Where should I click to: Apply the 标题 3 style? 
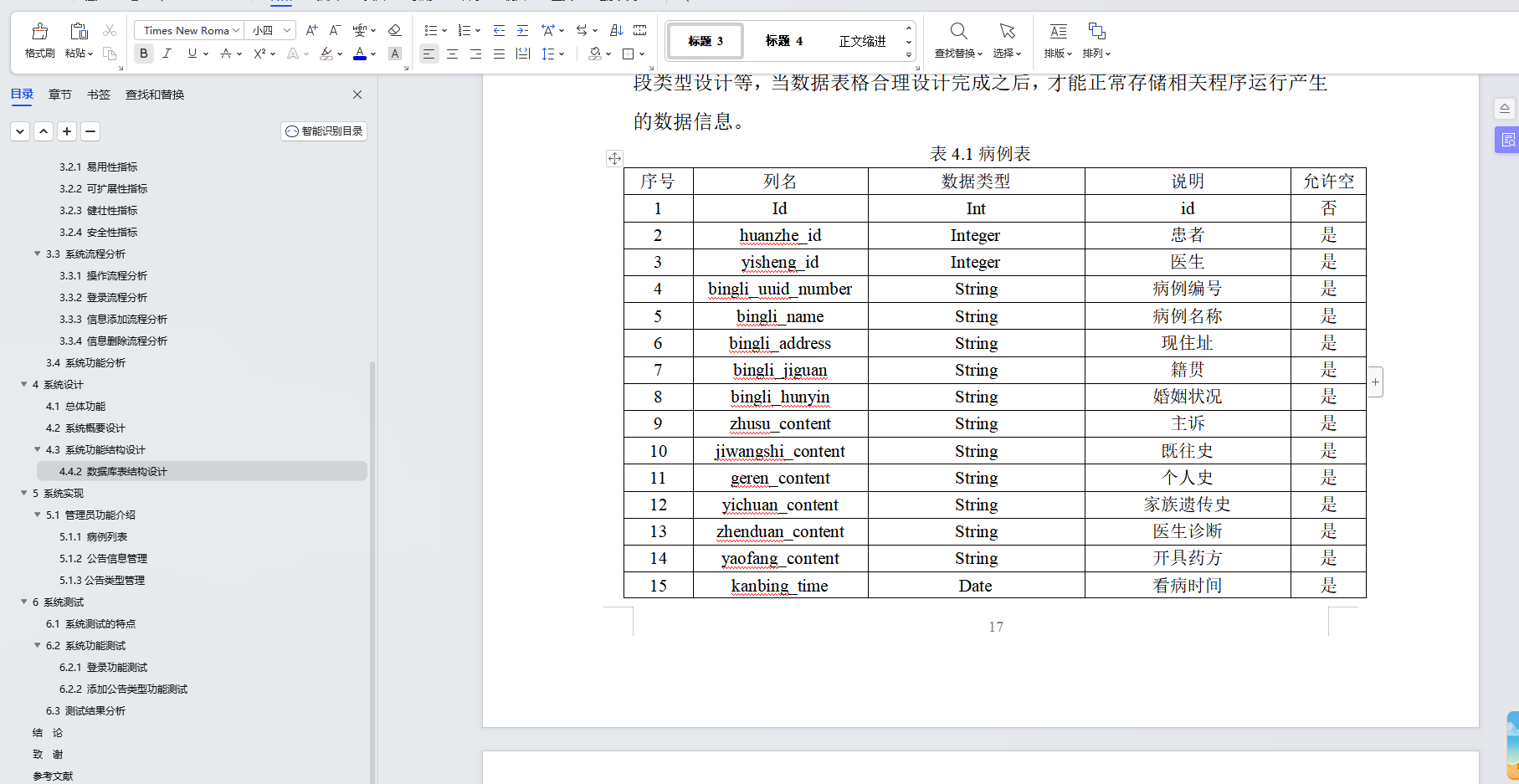(x=706, y=41)
